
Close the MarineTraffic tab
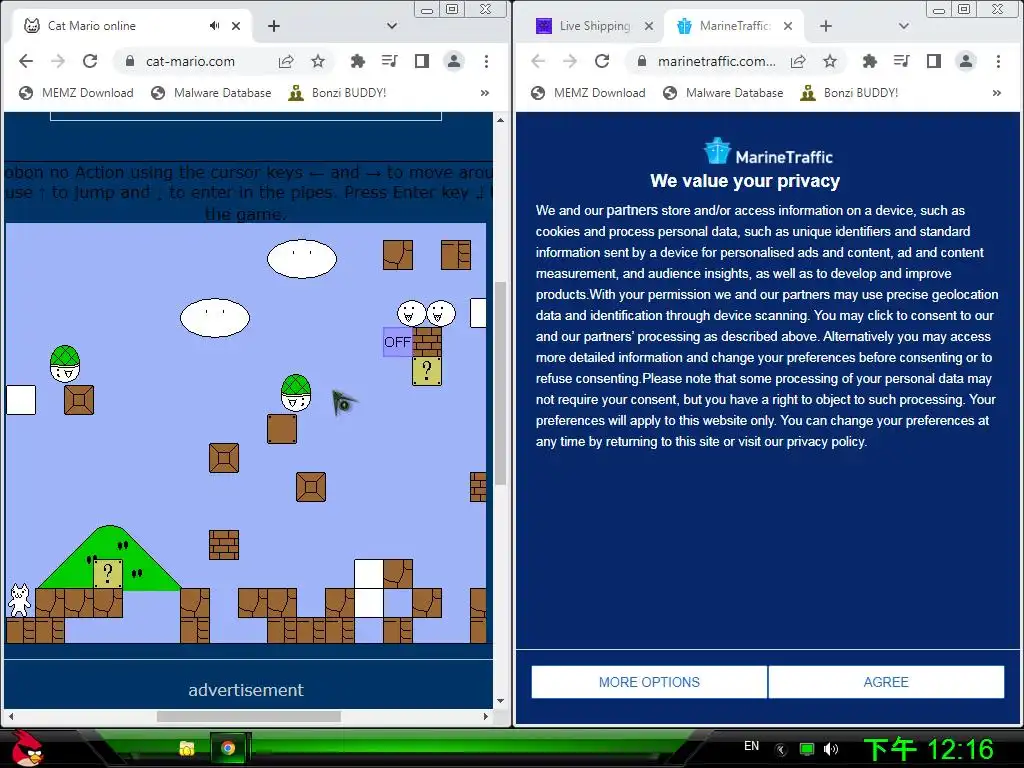[x=788, y=26]
